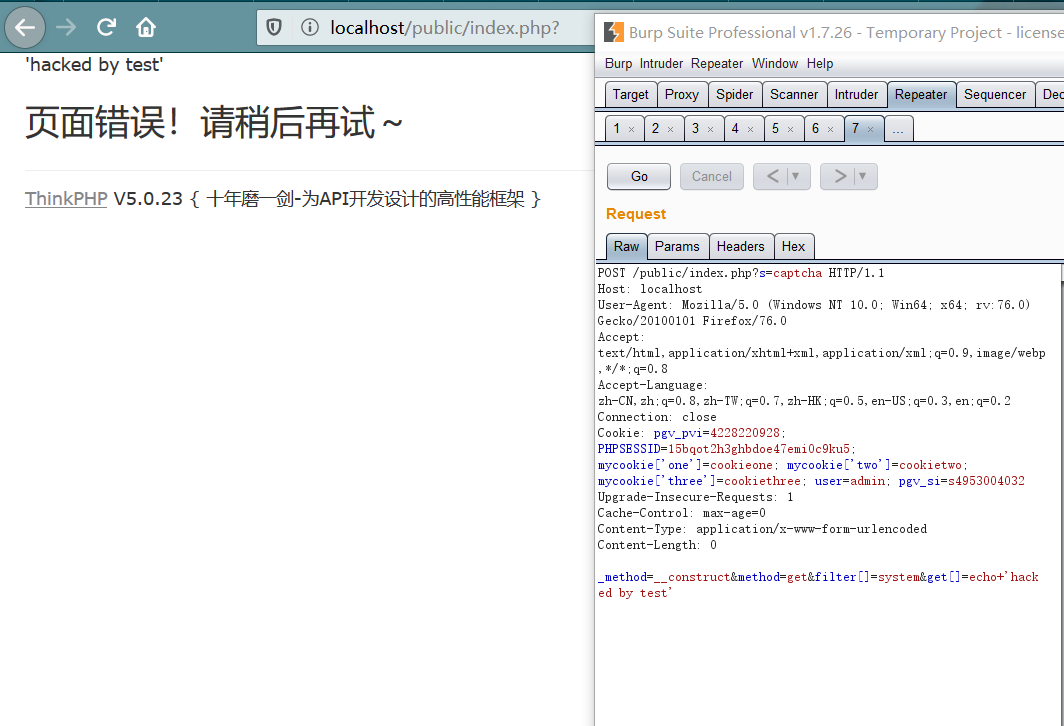The height and width of the screenshot is (726, 1064).
Task: Switch to the Intruder tool tab
Action: [x=856, y=94]
